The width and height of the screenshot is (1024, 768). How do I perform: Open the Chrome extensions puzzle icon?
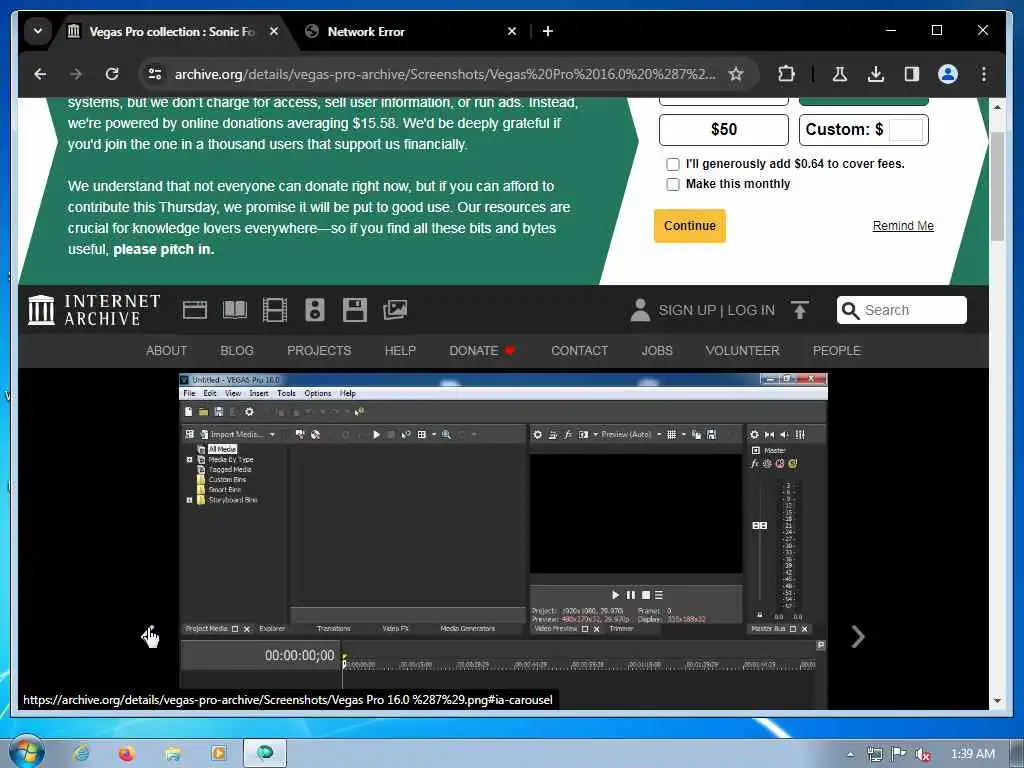coord(786,74)
